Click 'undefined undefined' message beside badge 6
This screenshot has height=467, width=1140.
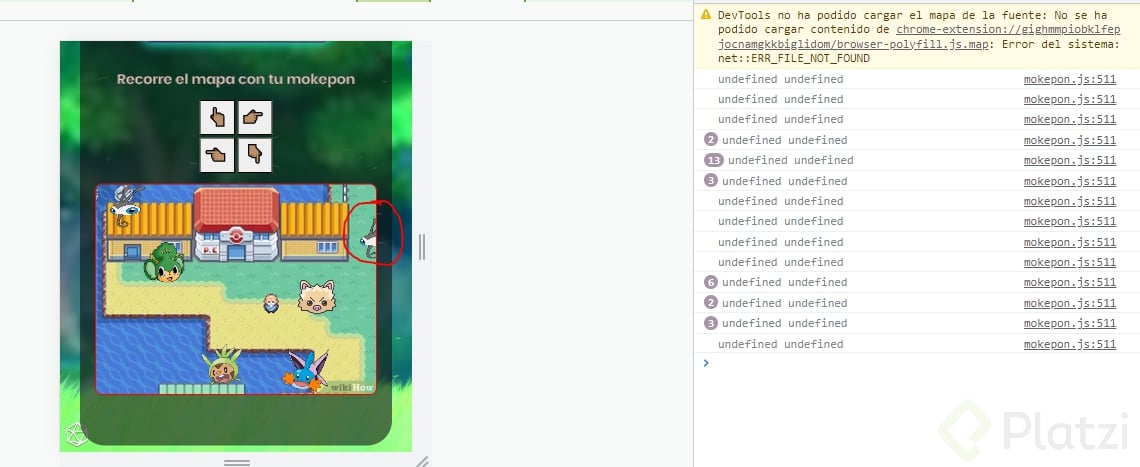pyautogui.click(x=784, y=282)
